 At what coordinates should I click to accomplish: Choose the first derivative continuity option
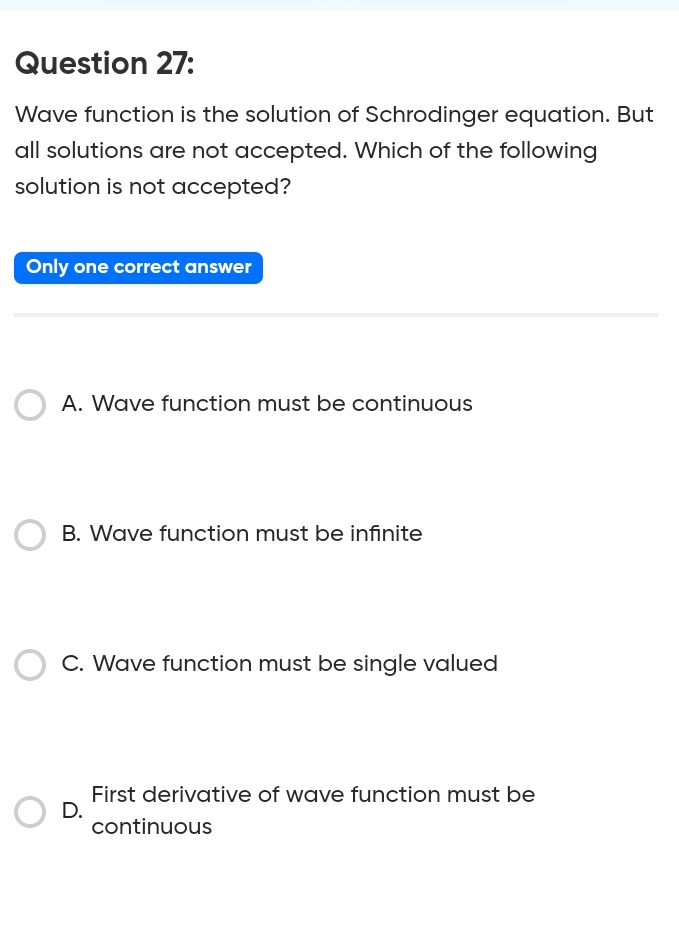pos(313,810)
